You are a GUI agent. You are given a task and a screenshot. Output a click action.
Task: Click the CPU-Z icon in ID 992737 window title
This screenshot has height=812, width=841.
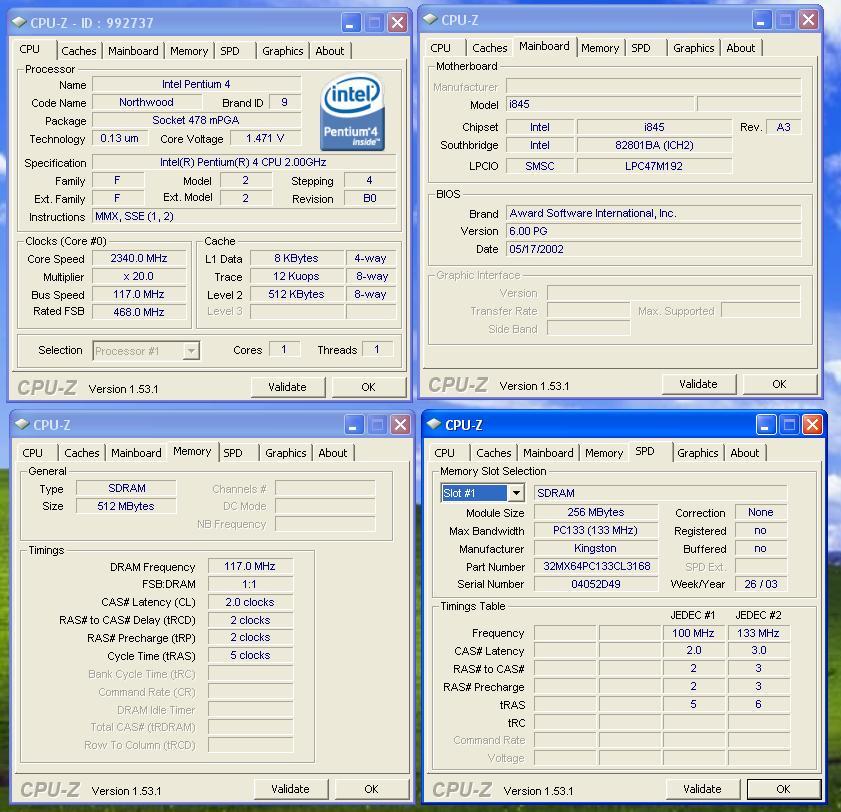click(19, 22)
